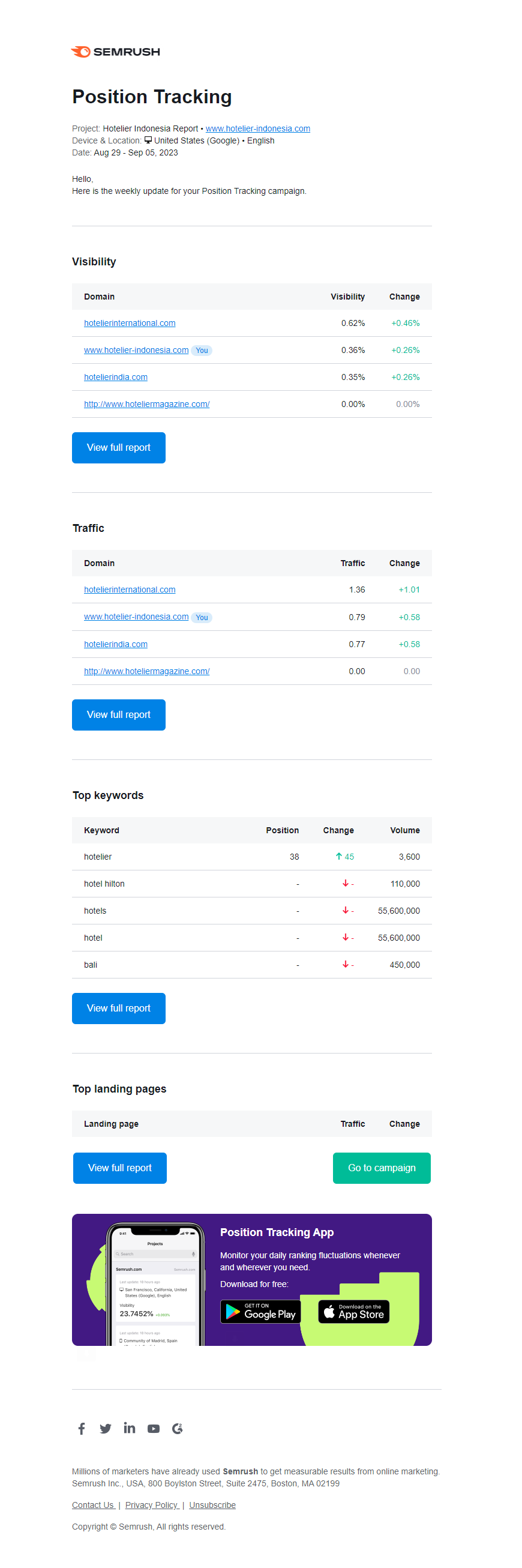Click the hotel hilton keyword text

pos(104,884)
